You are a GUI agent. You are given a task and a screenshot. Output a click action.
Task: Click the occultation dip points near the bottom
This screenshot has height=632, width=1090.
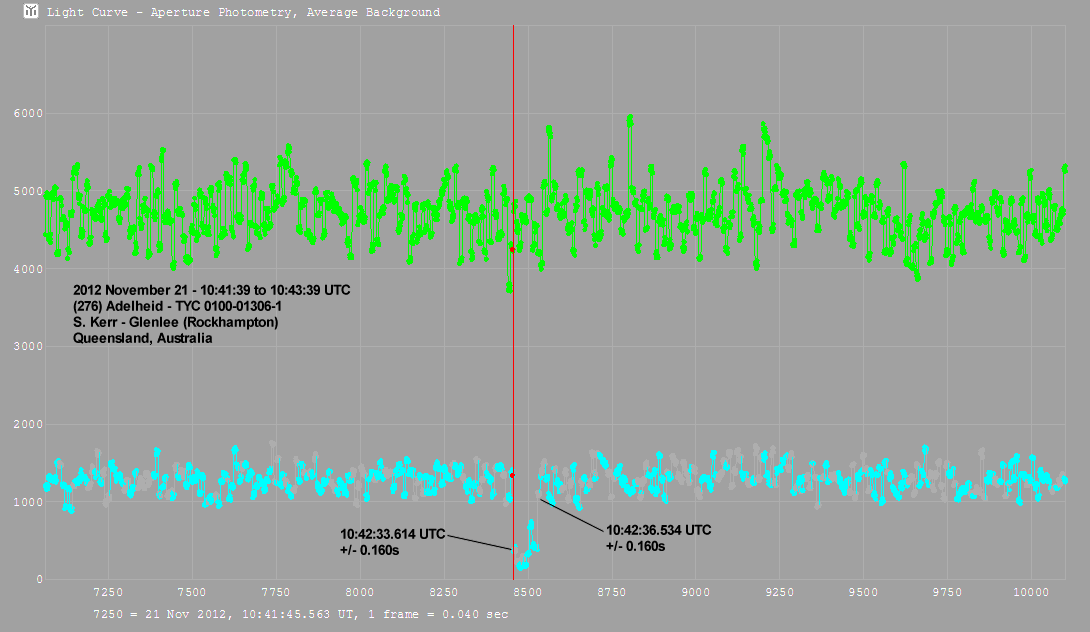tap(526, 547)
